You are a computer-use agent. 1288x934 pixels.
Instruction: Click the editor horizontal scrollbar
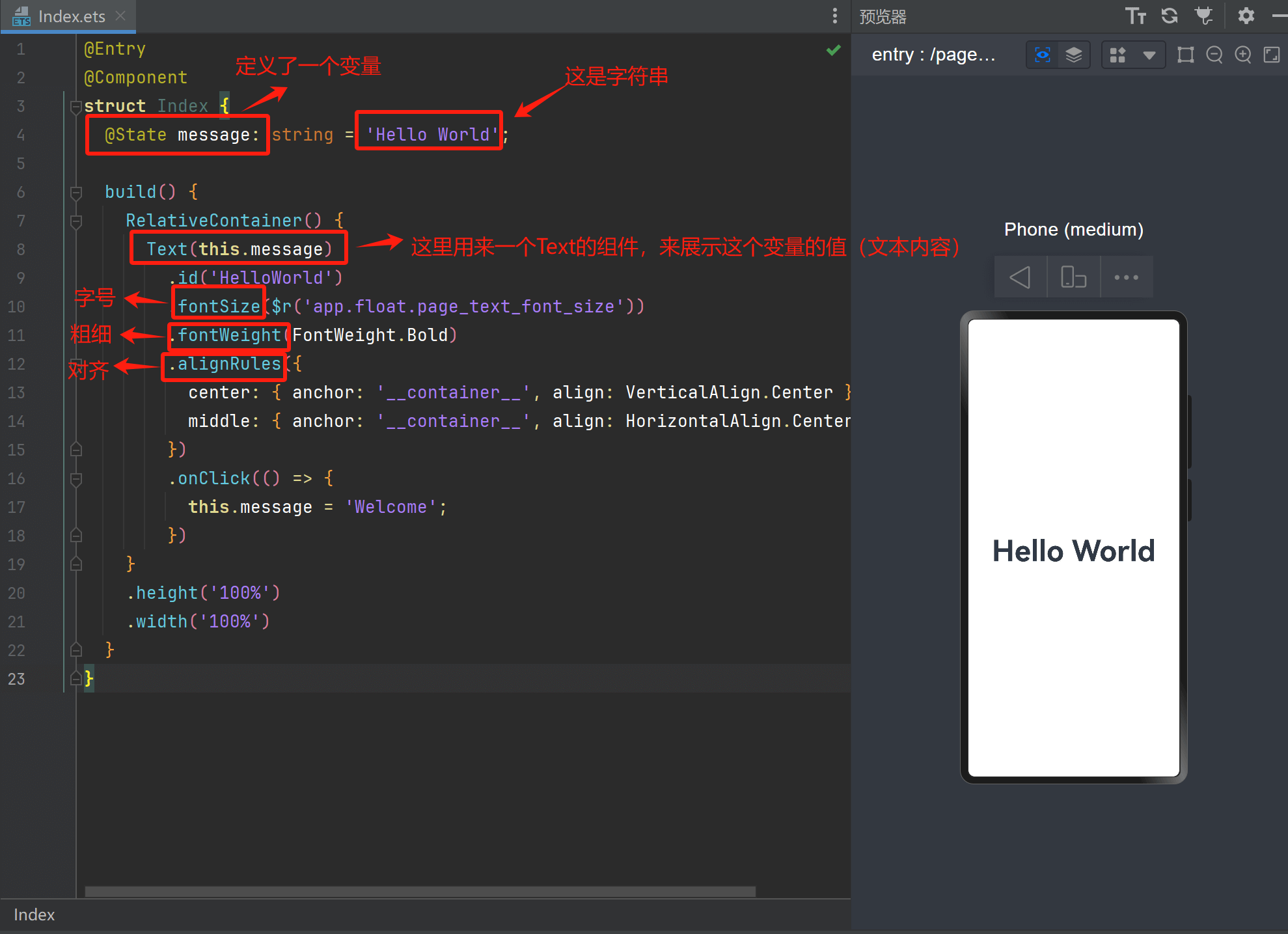click(x=420, y=891)
